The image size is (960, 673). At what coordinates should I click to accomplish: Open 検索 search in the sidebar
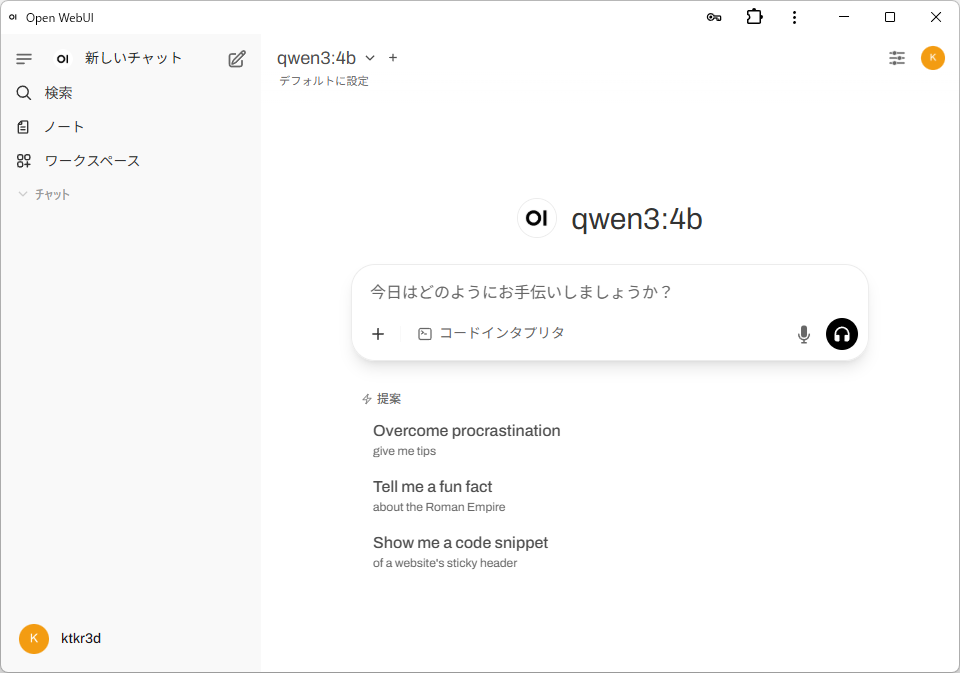tap(130, 93)
